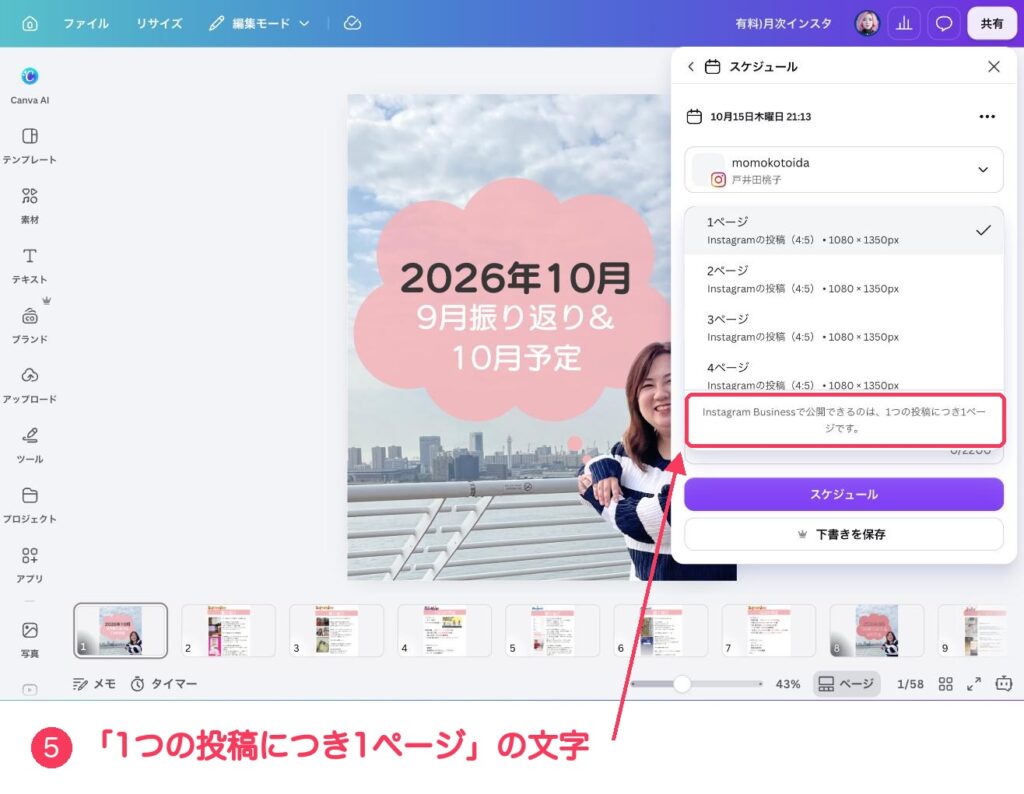Select page 4 thumbnail
The image size is (1024, 794).
coord(444,630)
